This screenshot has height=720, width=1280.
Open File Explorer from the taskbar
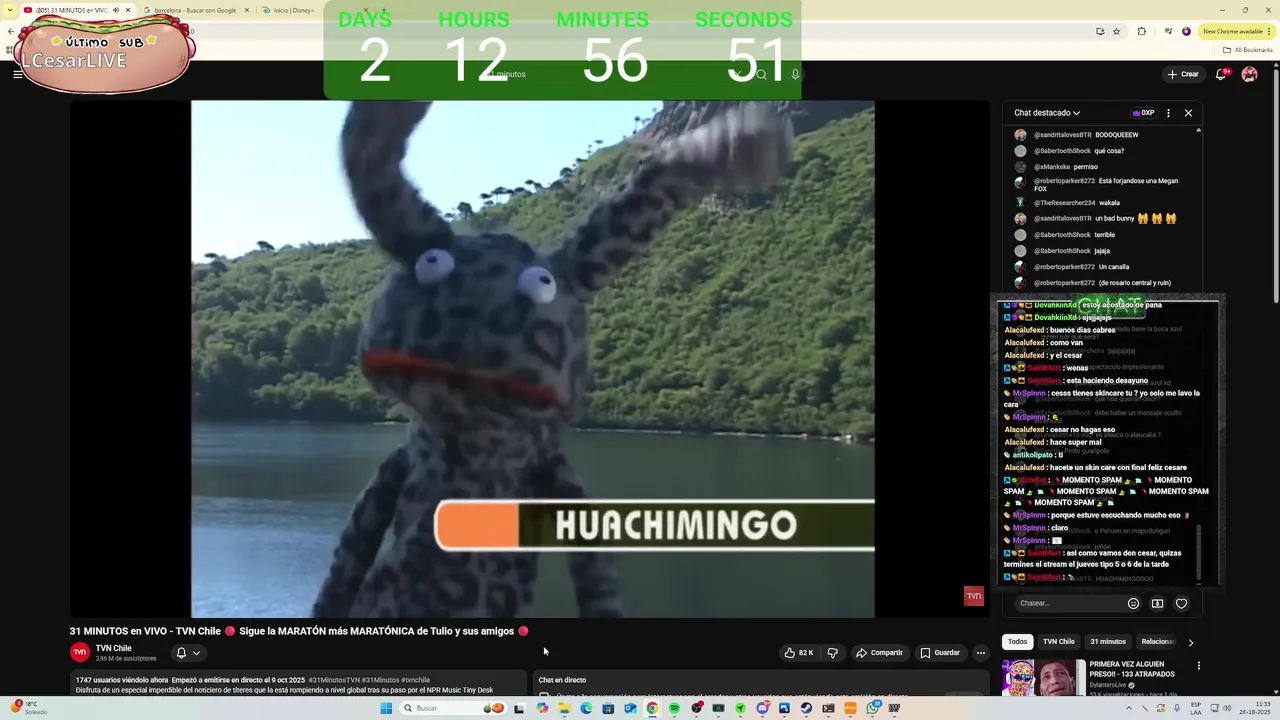[x=564, y=708]
